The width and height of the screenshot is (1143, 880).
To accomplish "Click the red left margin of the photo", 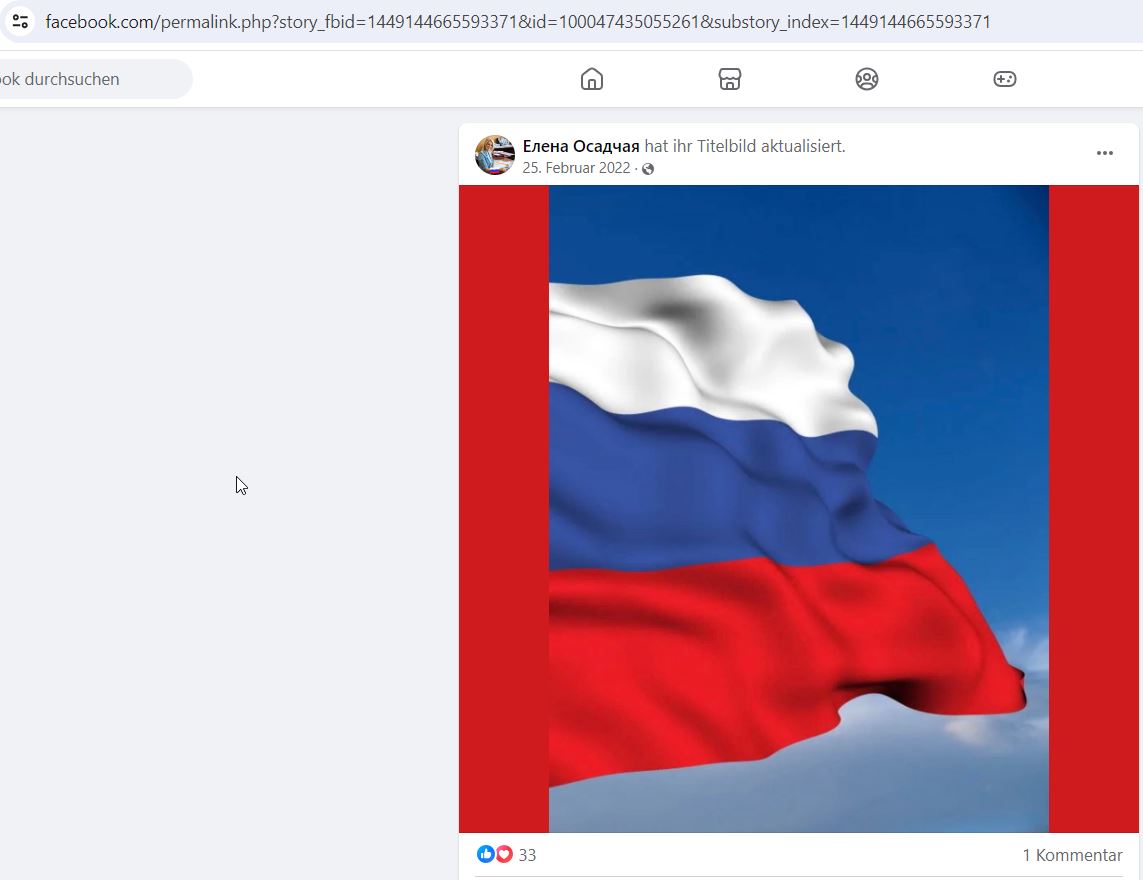I will (x=504, y=508).
